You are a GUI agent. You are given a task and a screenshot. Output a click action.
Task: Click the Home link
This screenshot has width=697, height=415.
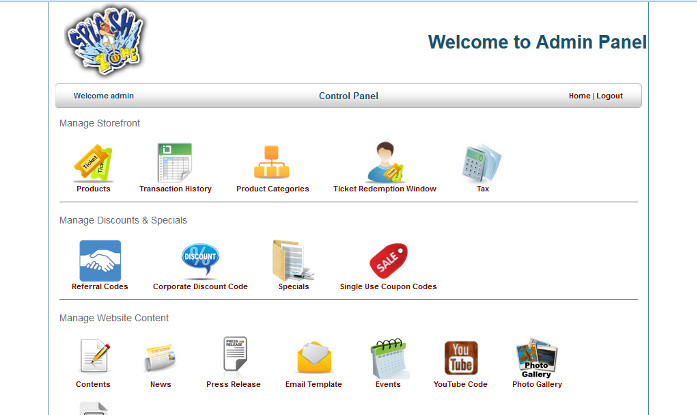[579, 96]
